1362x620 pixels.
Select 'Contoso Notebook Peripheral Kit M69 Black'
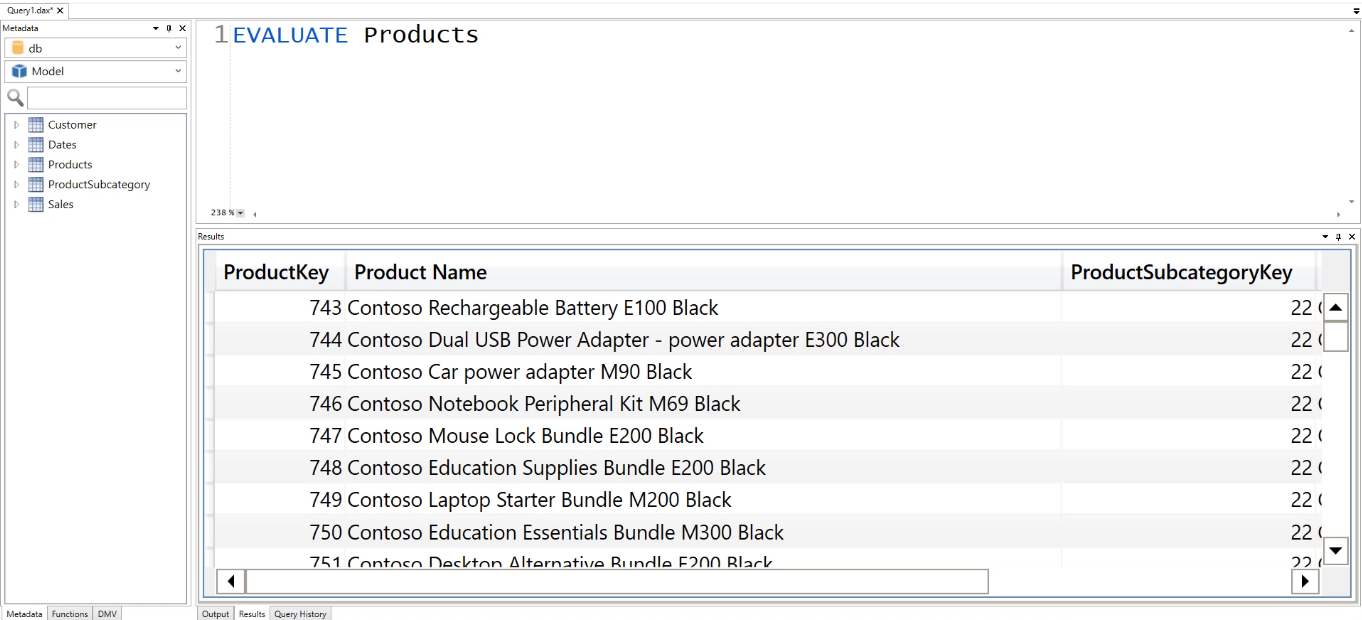pyautogui.click(x=768, y=404)
